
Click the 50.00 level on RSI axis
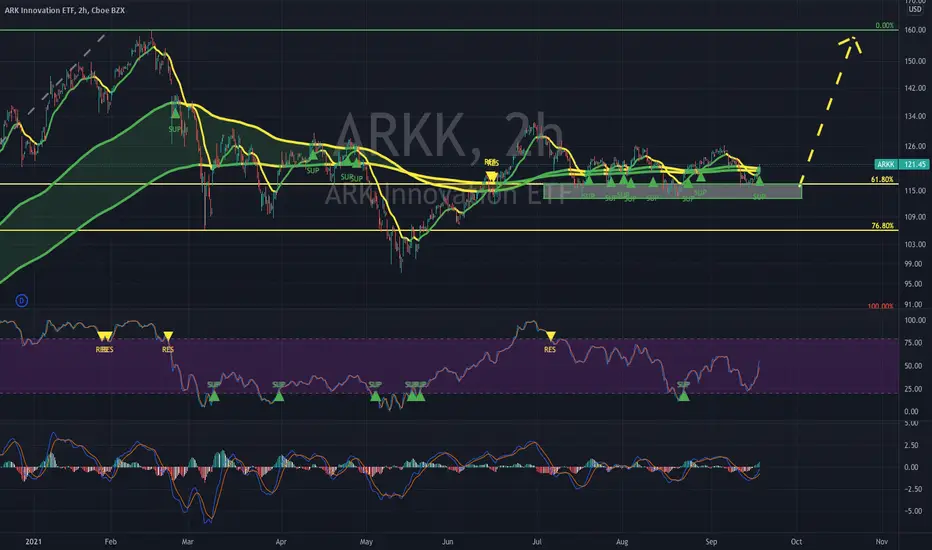[x=912, y=366]
